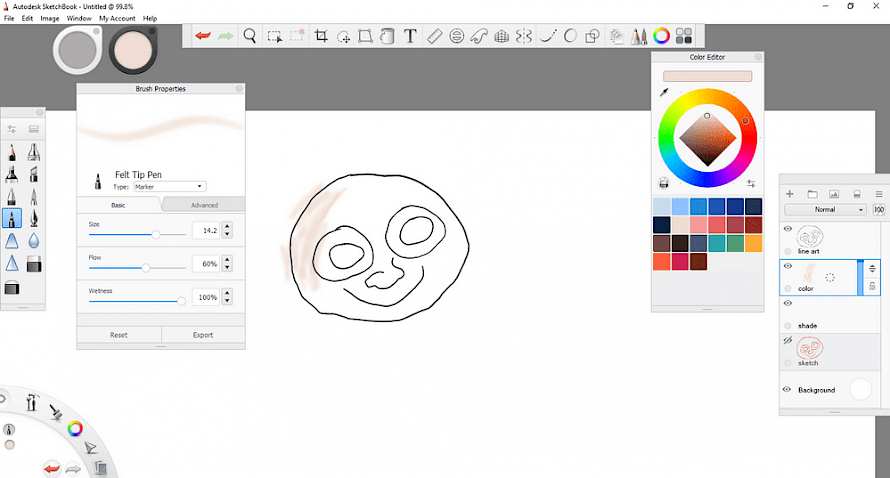Hide the shade layer

(787, 303)
